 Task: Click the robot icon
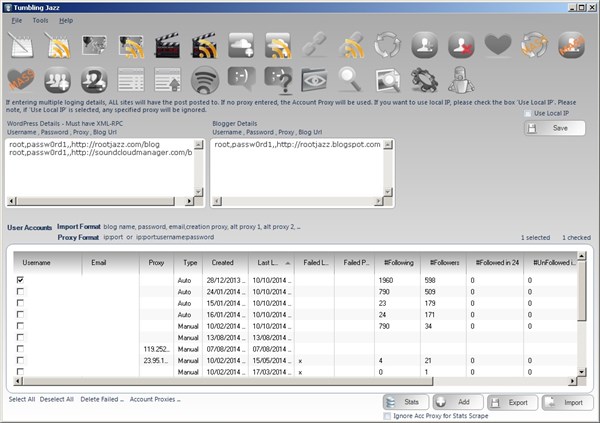tap(461, 80)
